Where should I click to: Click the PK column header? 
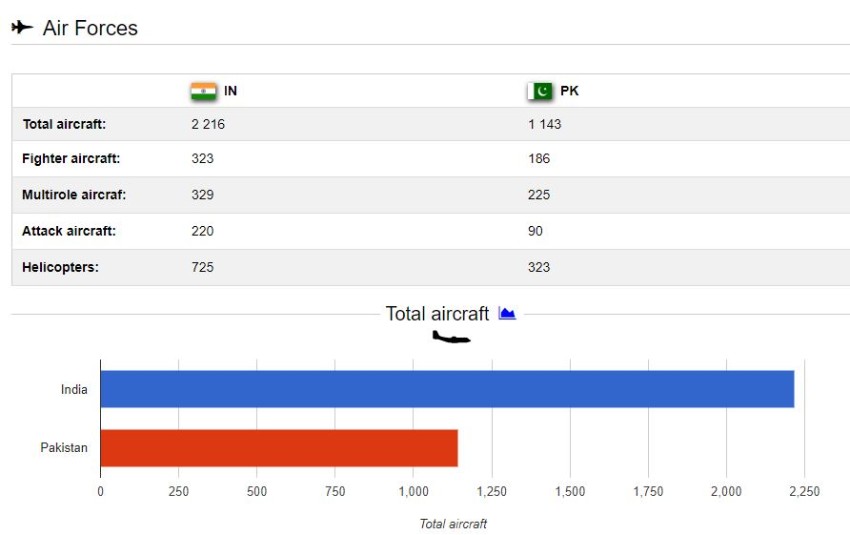pos(569,91)
